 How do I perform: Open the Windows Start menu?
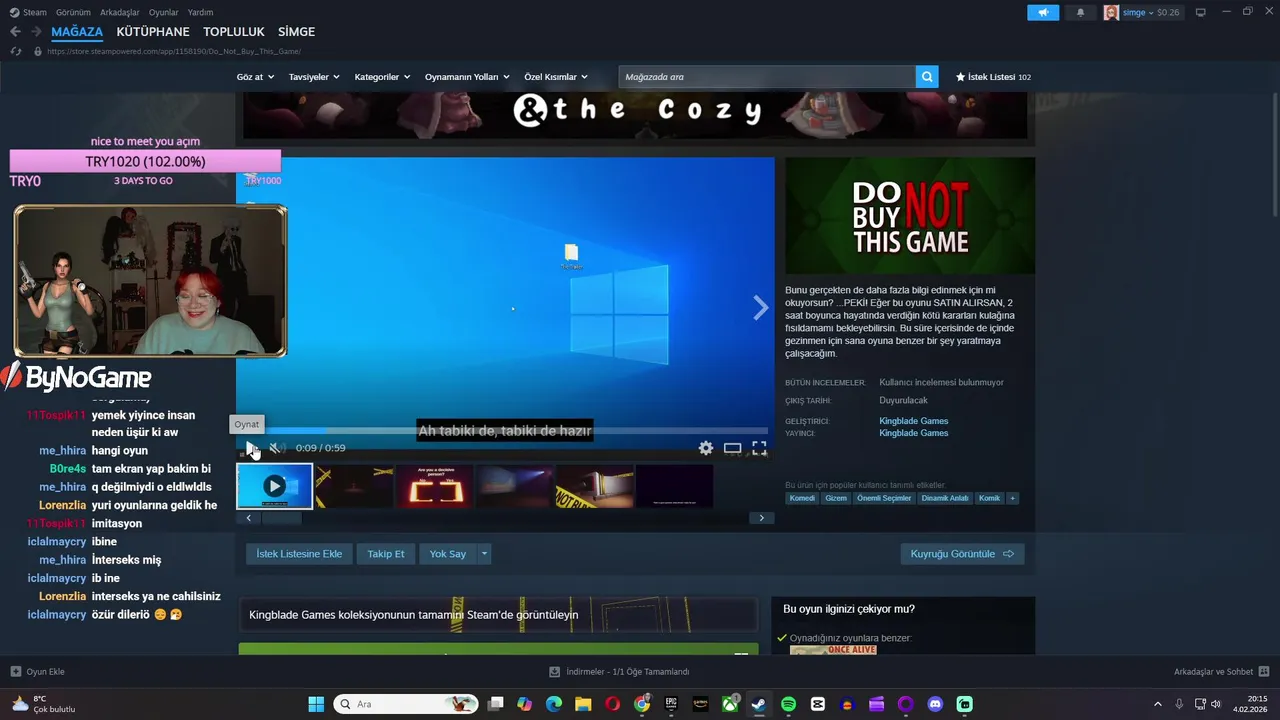tap(316, 704)
